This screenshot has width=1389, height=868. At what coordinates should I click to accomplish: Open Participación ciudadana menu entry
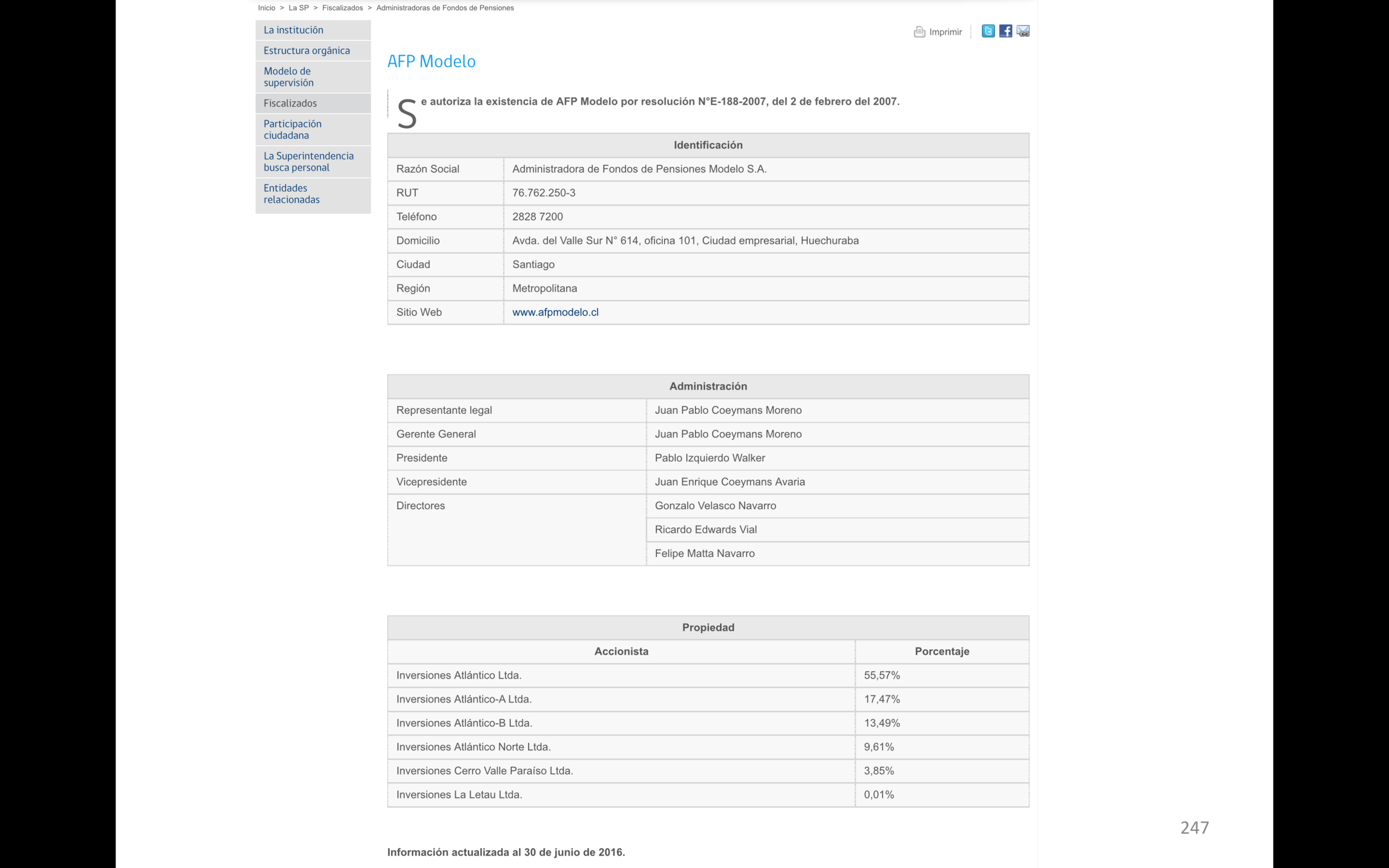coord(292,130)
